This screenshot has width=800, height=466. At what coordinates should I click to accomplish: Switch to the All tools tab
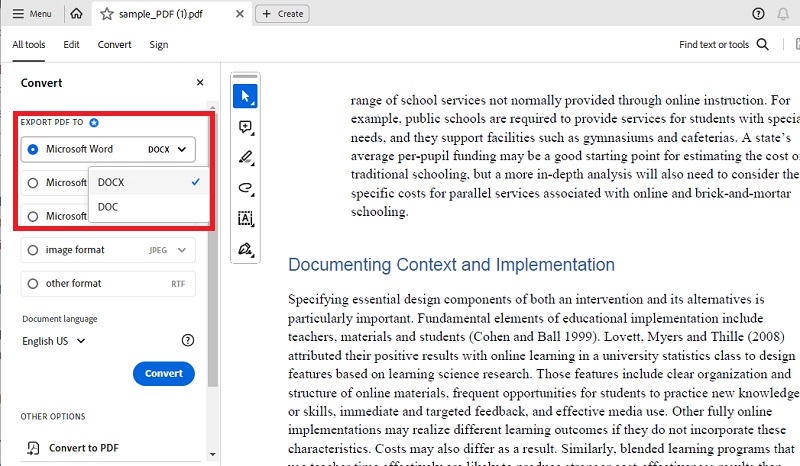(x=29, y=44)
